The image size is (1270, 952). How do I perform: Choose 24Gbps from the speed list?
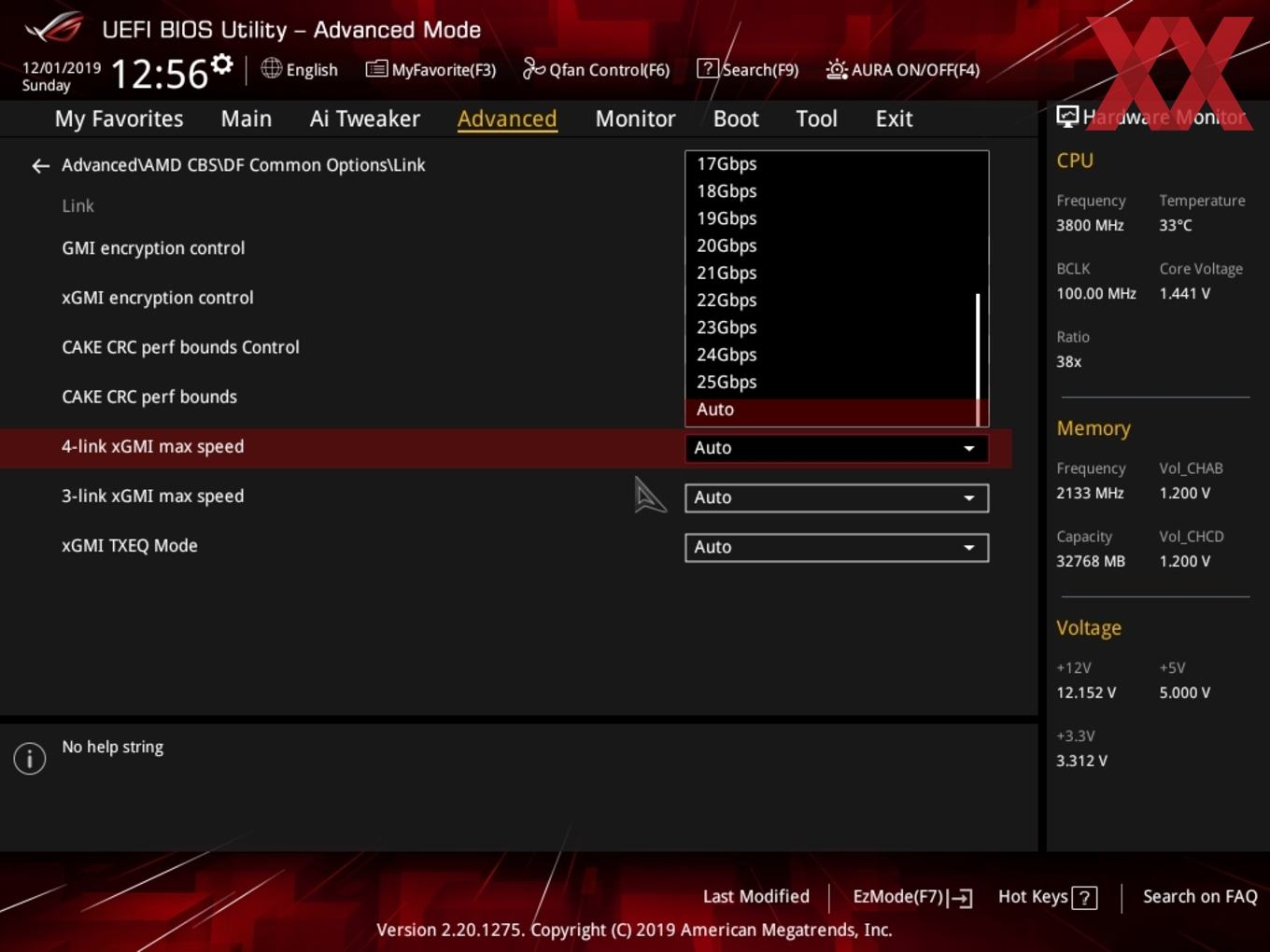(830, 355)
